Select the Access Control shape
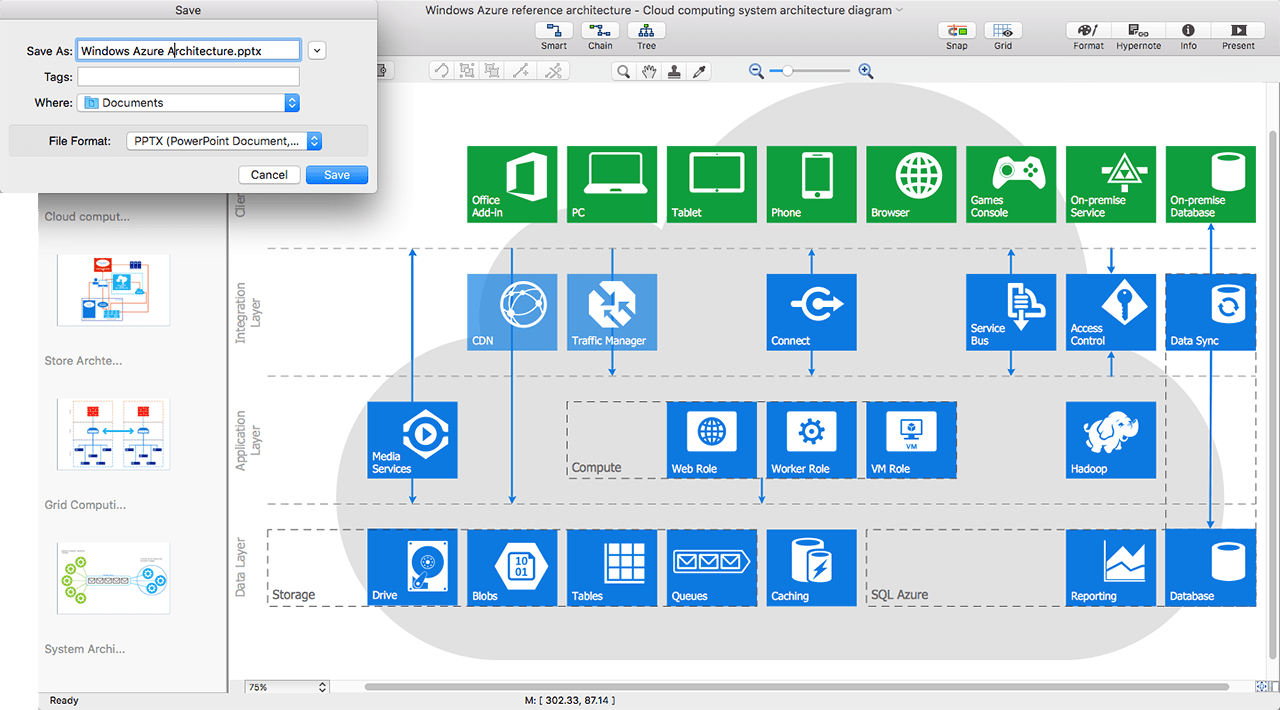Screen dimensions: 1280x710 tap(1111, 312)
